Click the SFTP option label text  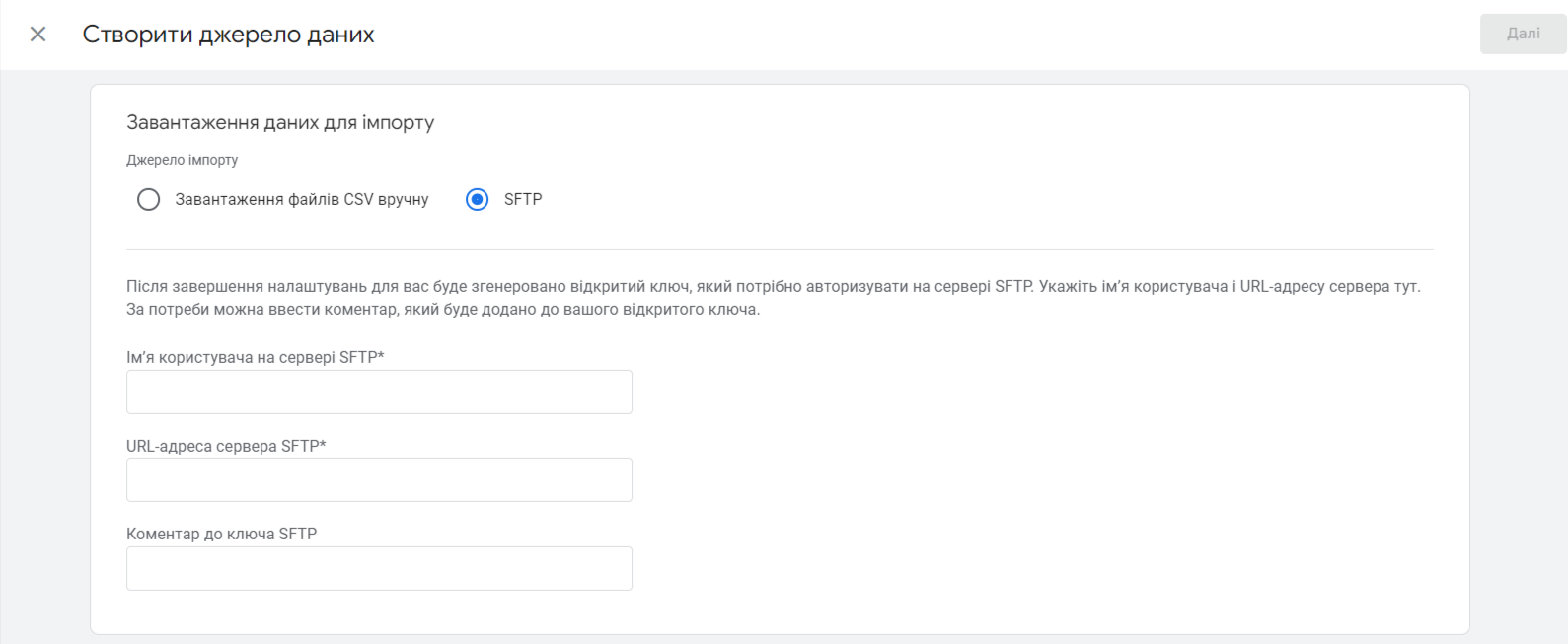pos(523,200)
